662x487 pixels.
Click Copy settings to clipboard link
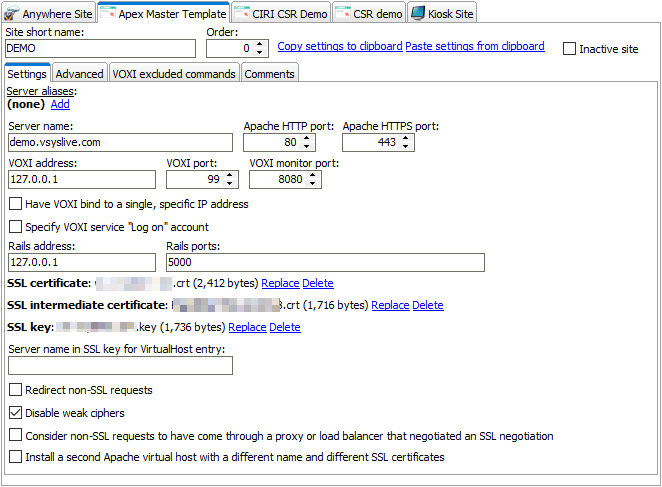pos(339,47)
